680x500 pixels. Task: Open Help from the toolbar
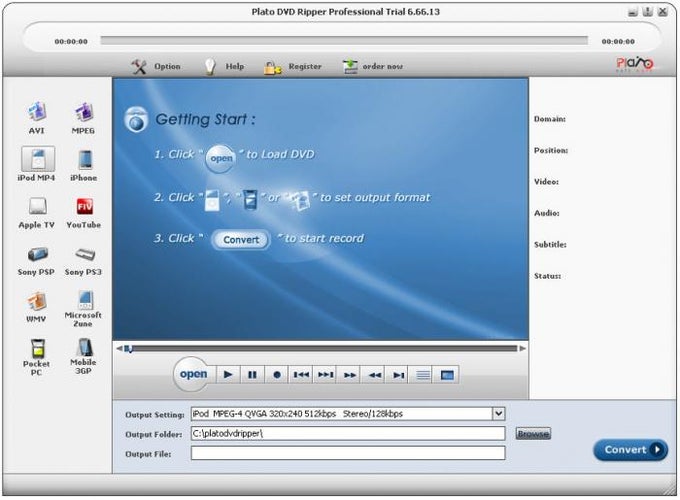[x=224, y=66]
